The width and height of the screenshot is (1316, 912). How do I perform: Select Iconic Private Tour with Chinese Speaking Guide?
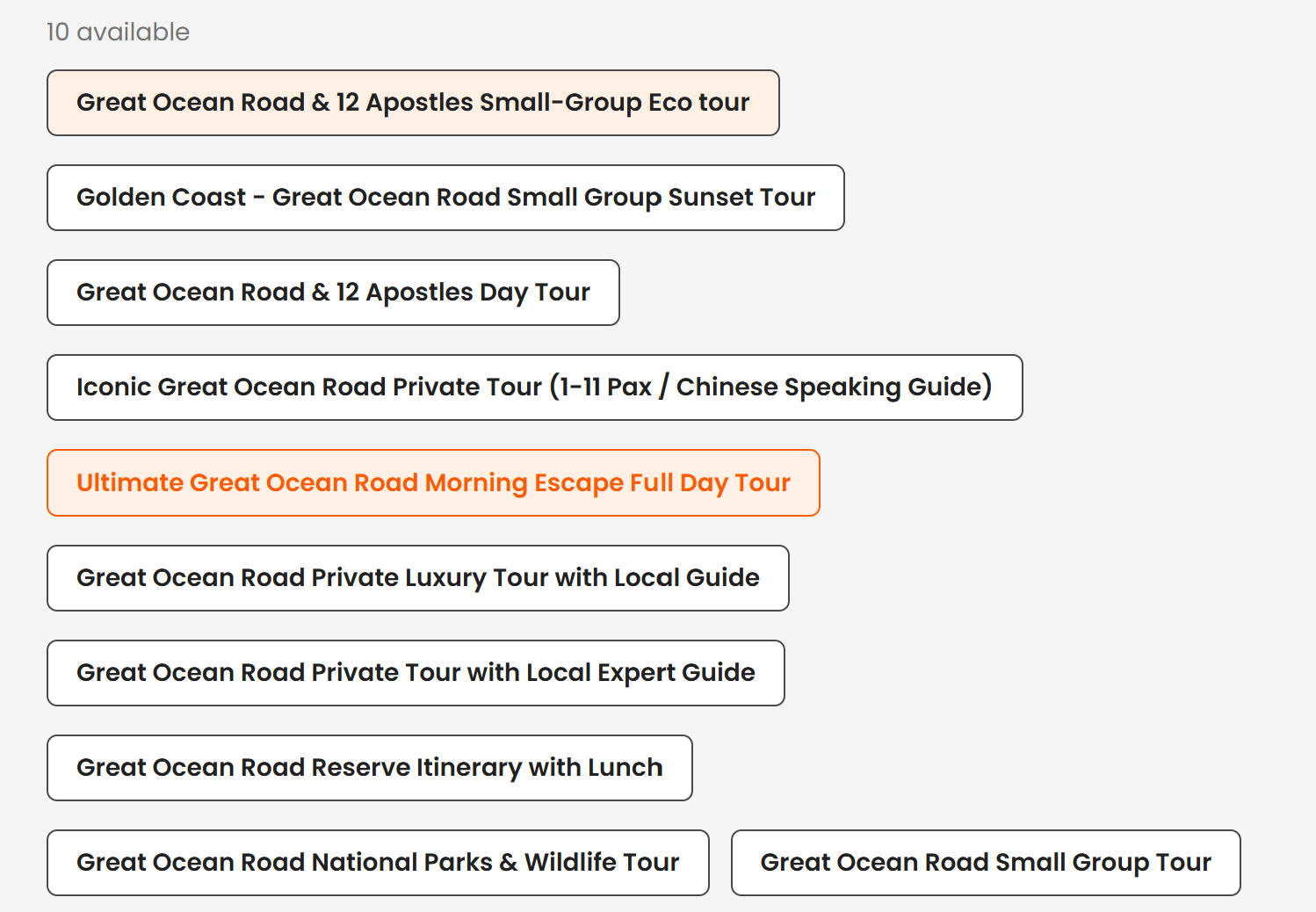(534, 387)
